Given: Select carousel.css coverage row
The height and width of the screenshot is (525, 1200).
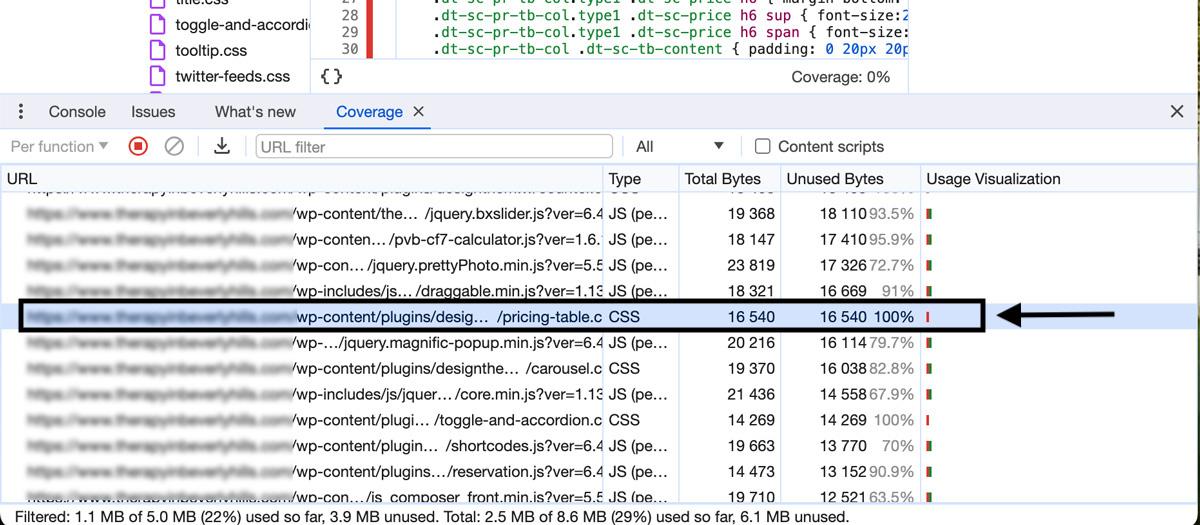Looking at the screenshot, I should 598,368.
